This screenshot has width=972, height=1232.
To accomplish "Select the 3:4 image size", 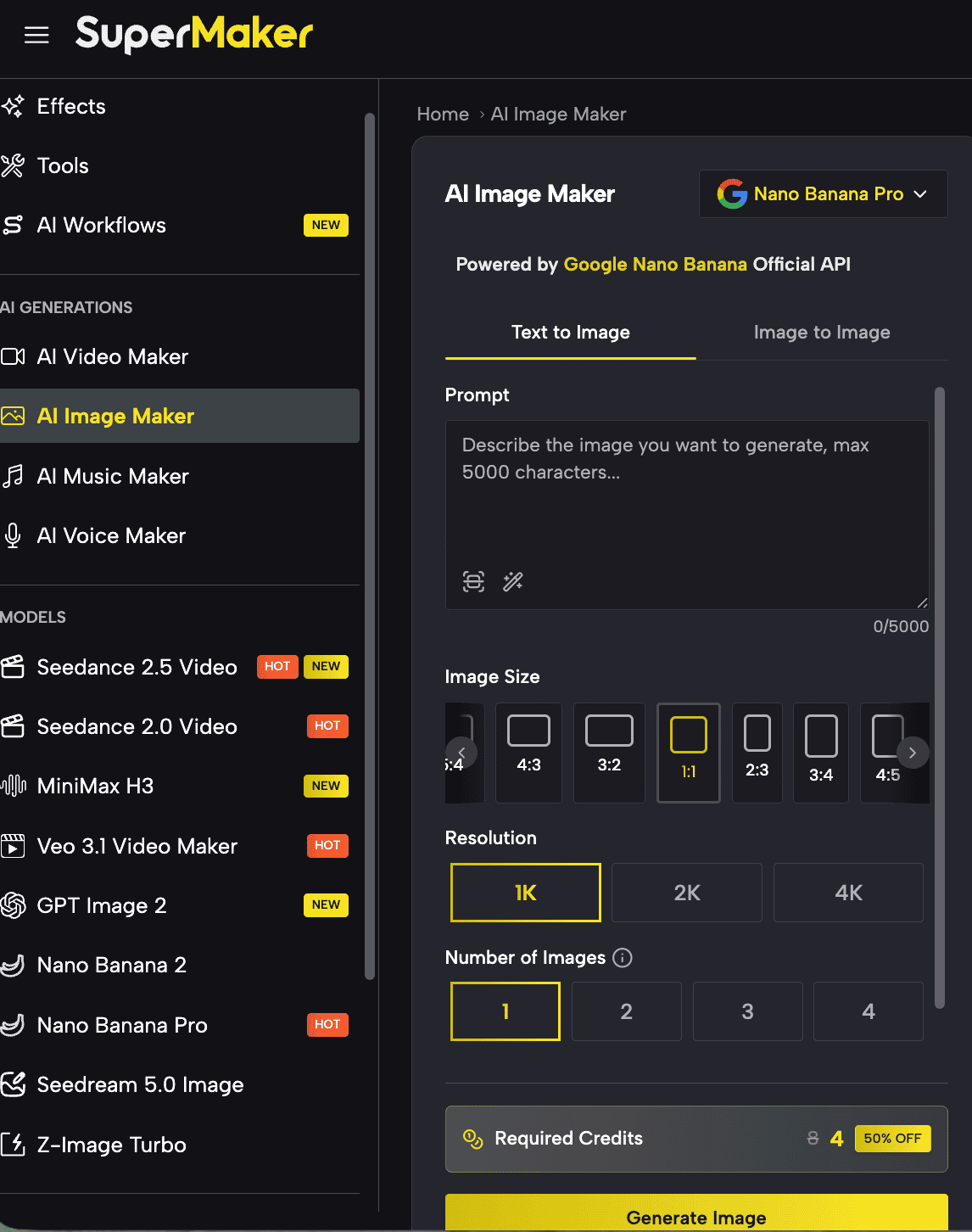I will pyautogui.click(x=821, y=753).
